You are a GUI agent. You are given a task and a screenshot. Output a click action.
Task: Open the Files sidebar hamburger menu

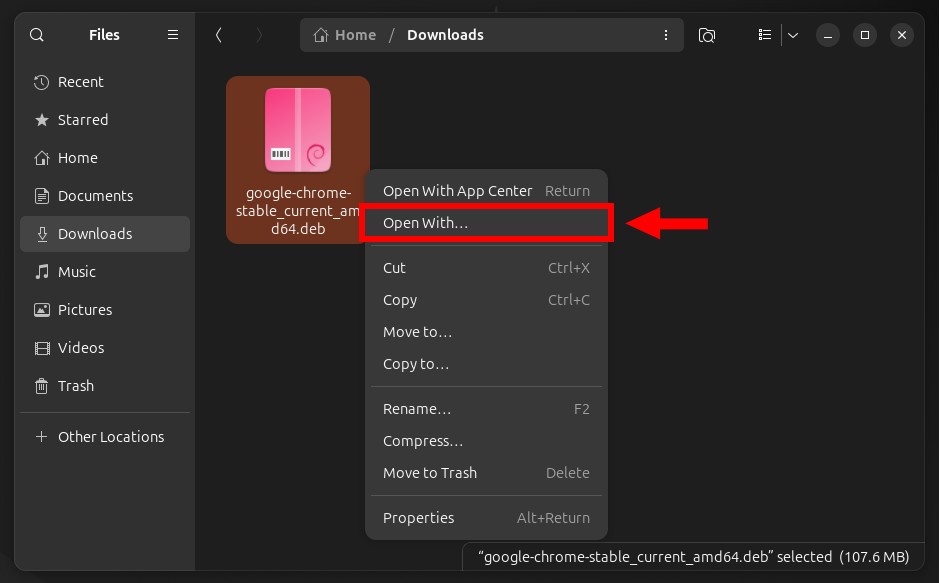pos(173,35)
